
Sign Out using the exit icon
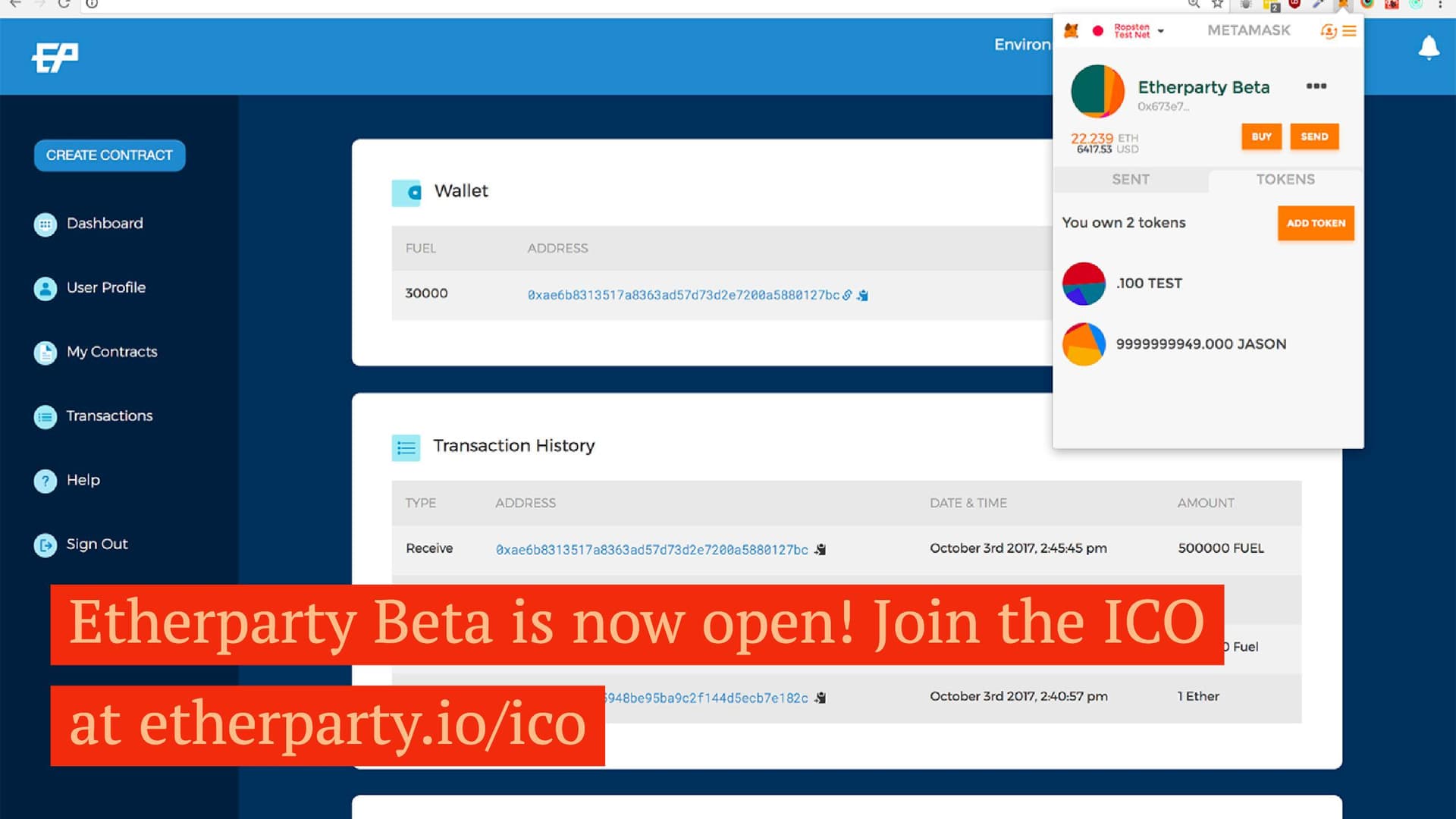[x=46, y=544]
